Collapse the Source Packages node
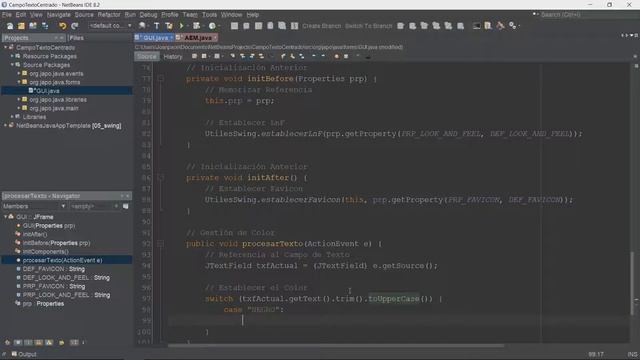 [12, 64]
